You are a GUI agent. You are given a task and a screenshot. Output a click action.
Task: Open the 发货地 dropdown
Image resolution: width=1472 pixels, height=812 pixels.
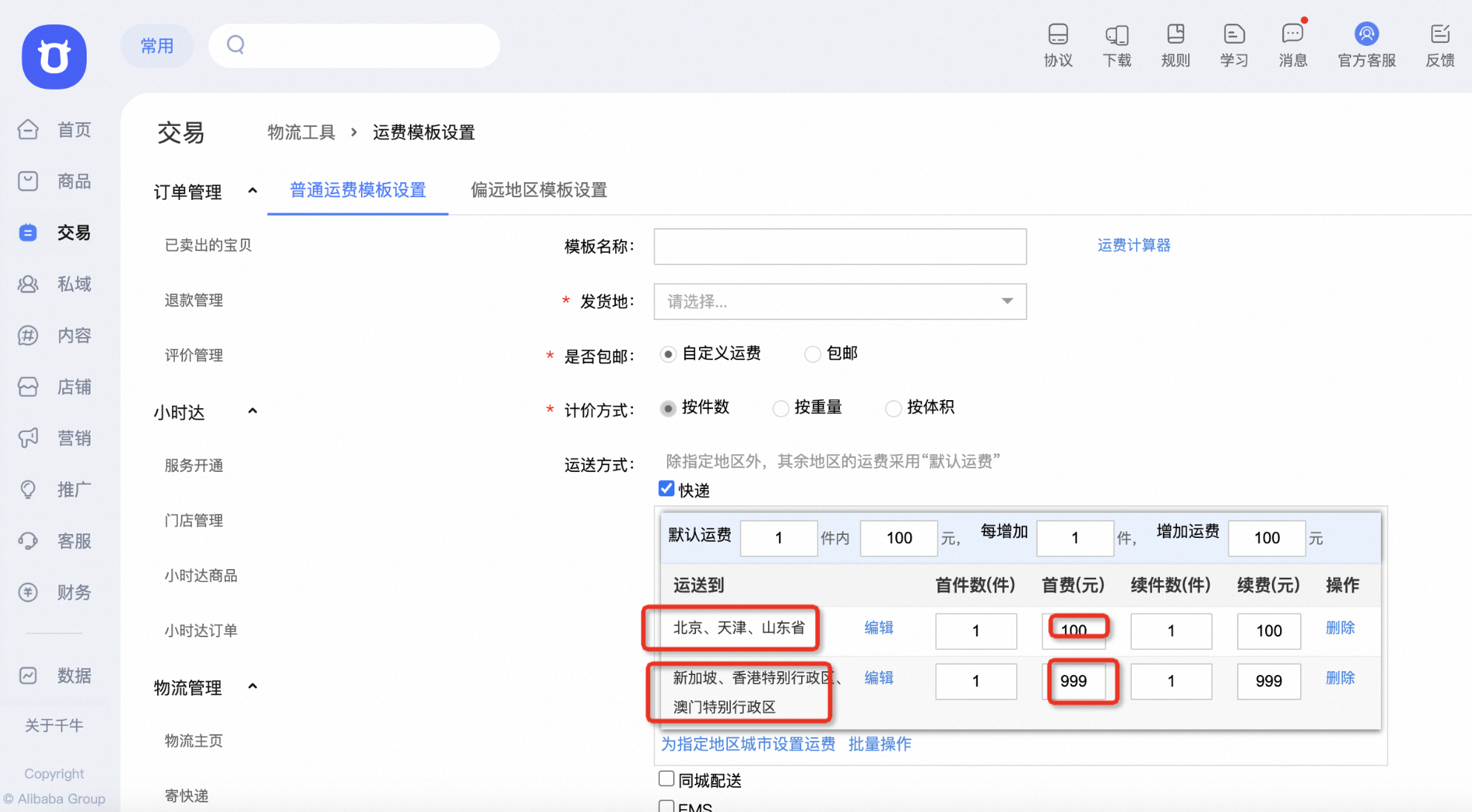click(x=840, y=302)
